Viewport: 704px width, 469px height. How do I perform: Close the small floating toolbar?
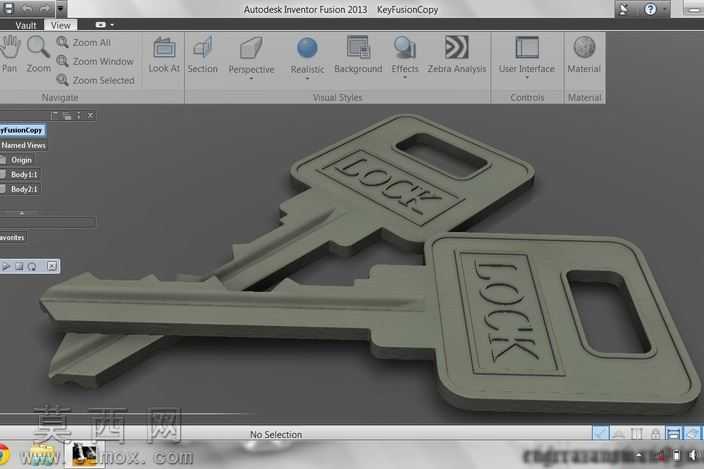(x=52, y=266)
